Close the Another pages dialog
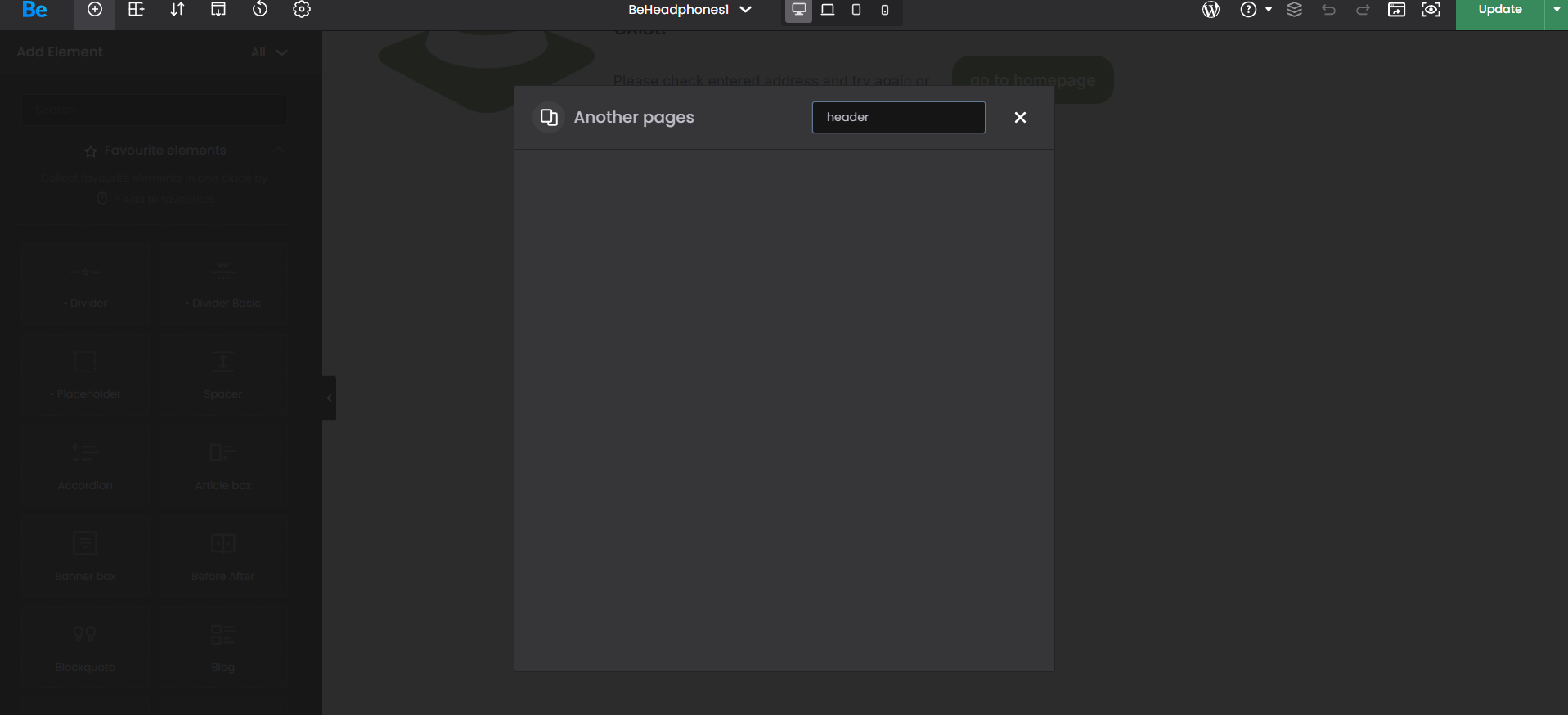The width and height of the screenshot is (1568, 715). tap(1020, 118)
